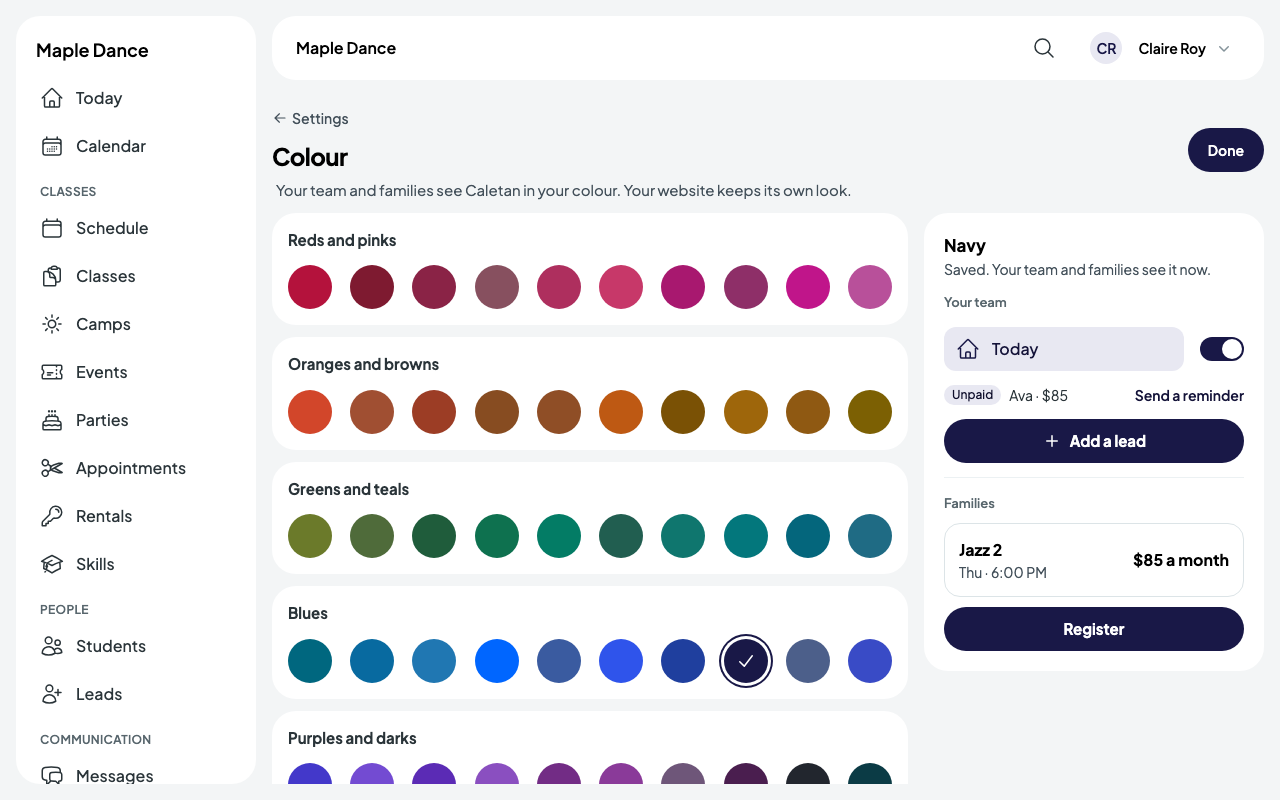The image size is (1280, 800).
Task: Click the Register button
Action: coord(1094,629)
